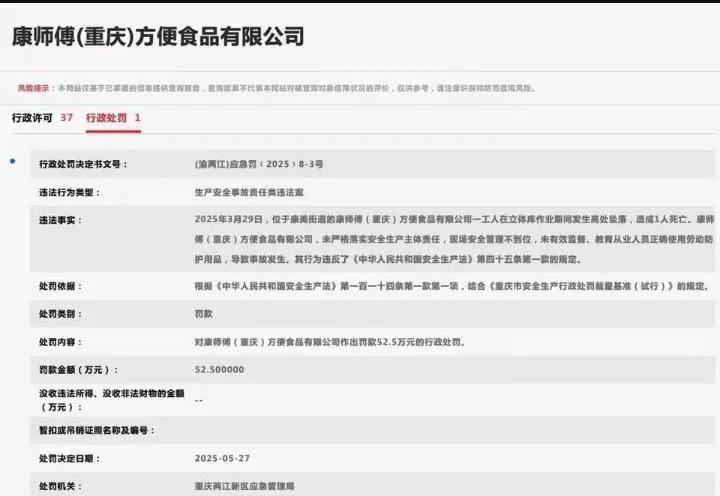Click the label 暂扣或吊销证照名称及编号
720x496 pixels.
96,430
